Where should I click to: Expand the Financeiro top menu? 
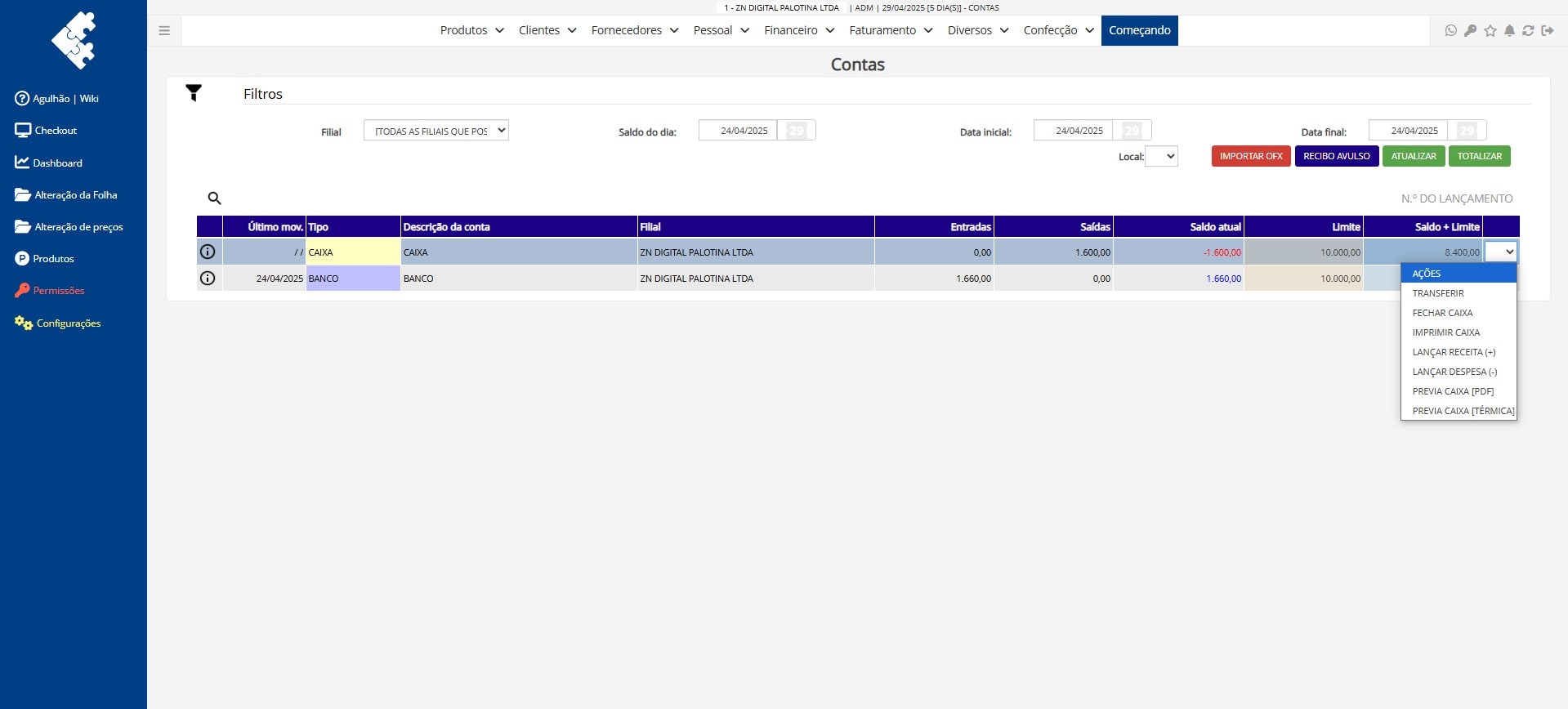click(x=799, y=30)
